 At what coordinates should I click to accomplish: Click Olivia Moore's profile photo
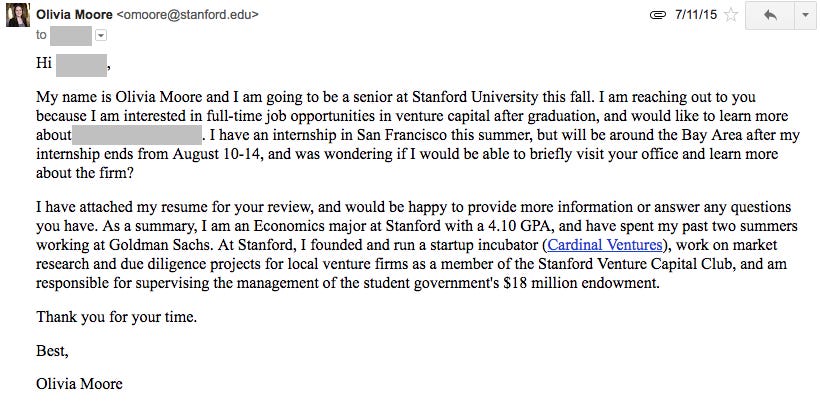18,15
